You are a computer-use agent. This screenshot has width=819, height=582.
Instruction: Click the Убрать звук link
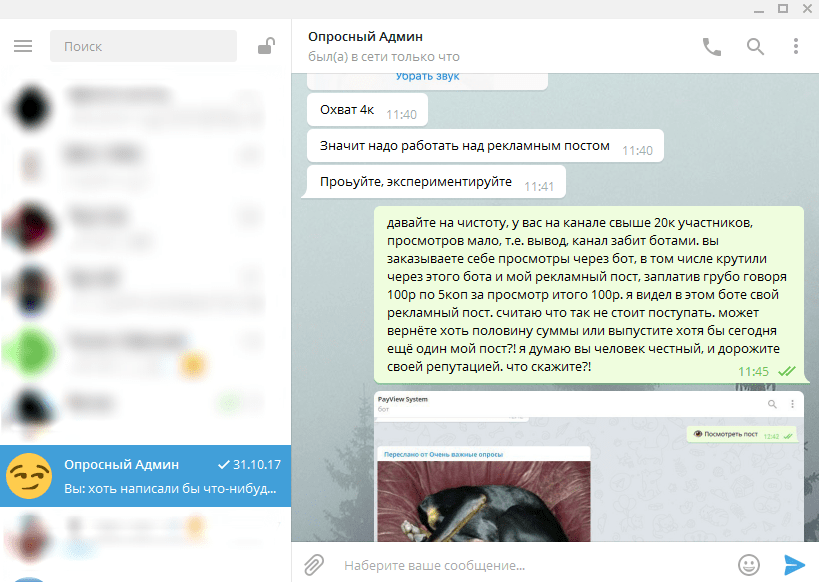[428, 77]
